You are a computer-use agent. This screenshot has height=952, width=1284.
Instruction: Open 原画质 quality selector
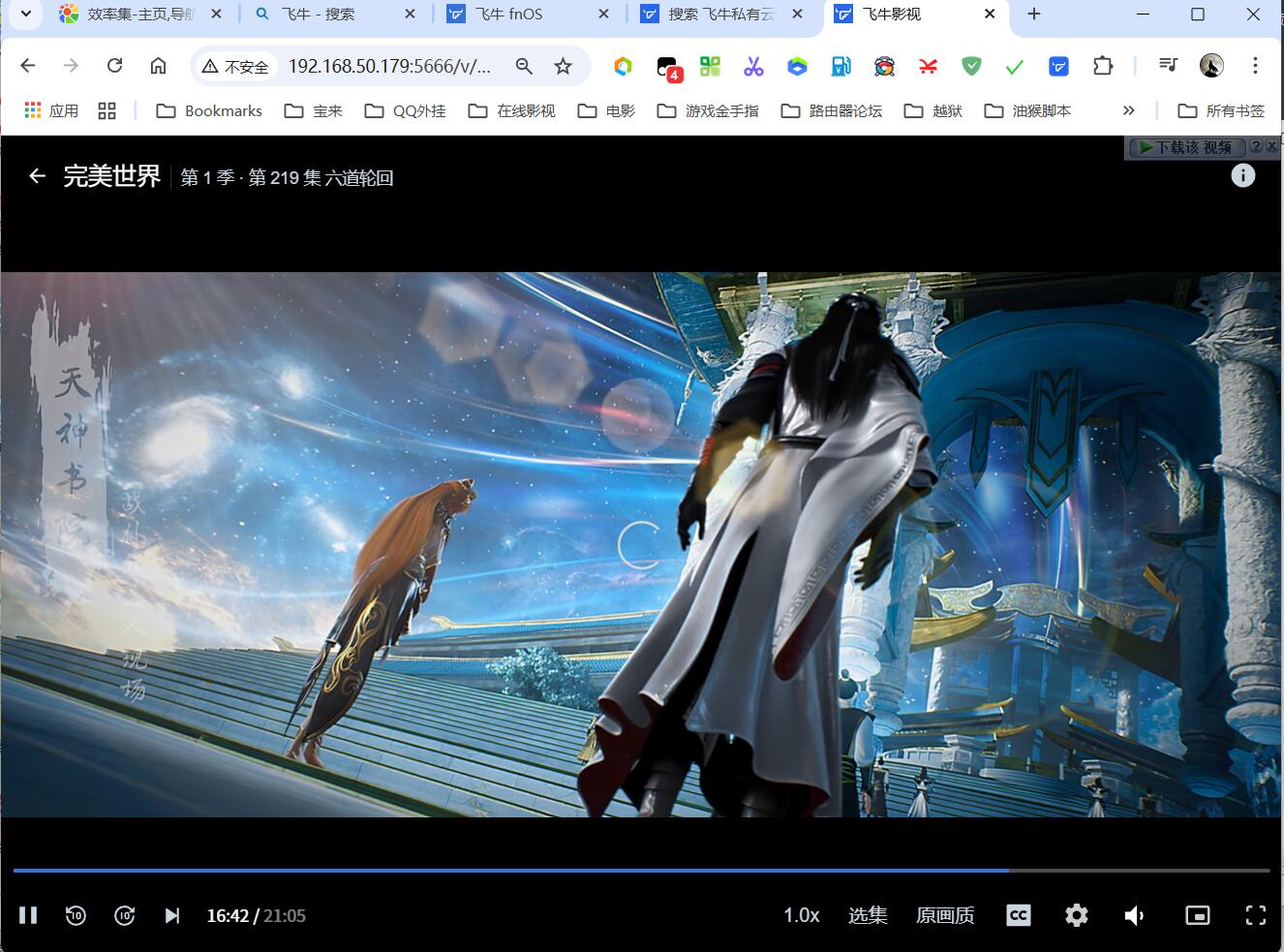click(x=945, y=915)
